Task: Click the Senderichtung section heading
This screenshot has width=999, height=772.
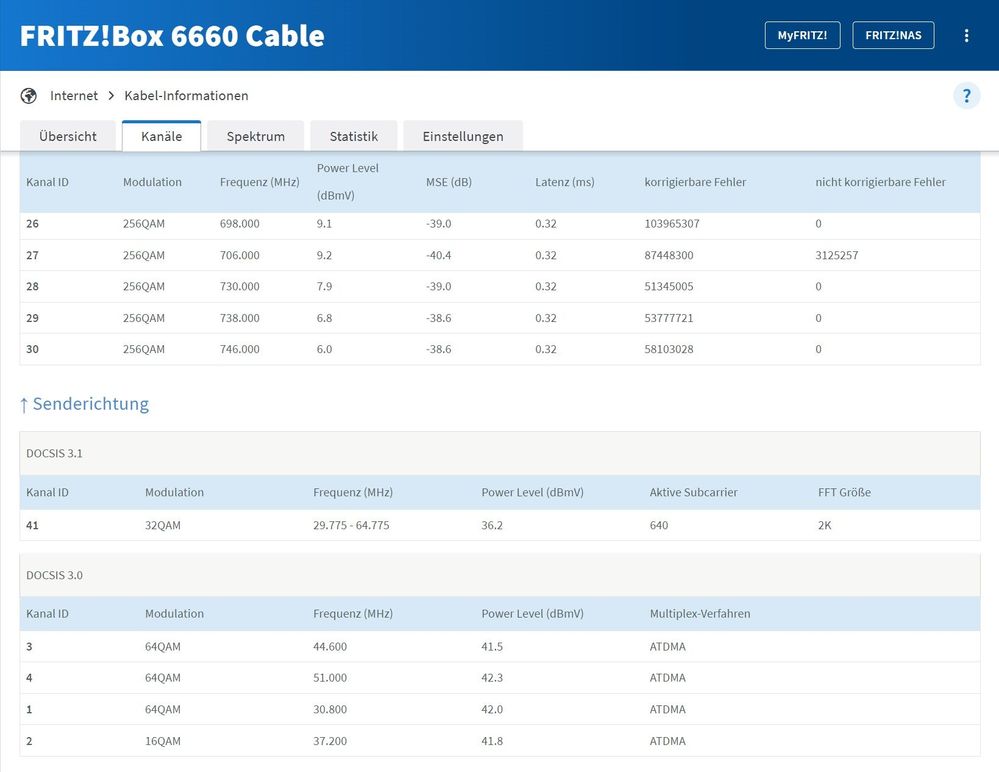Action: [x=90, y=404]
